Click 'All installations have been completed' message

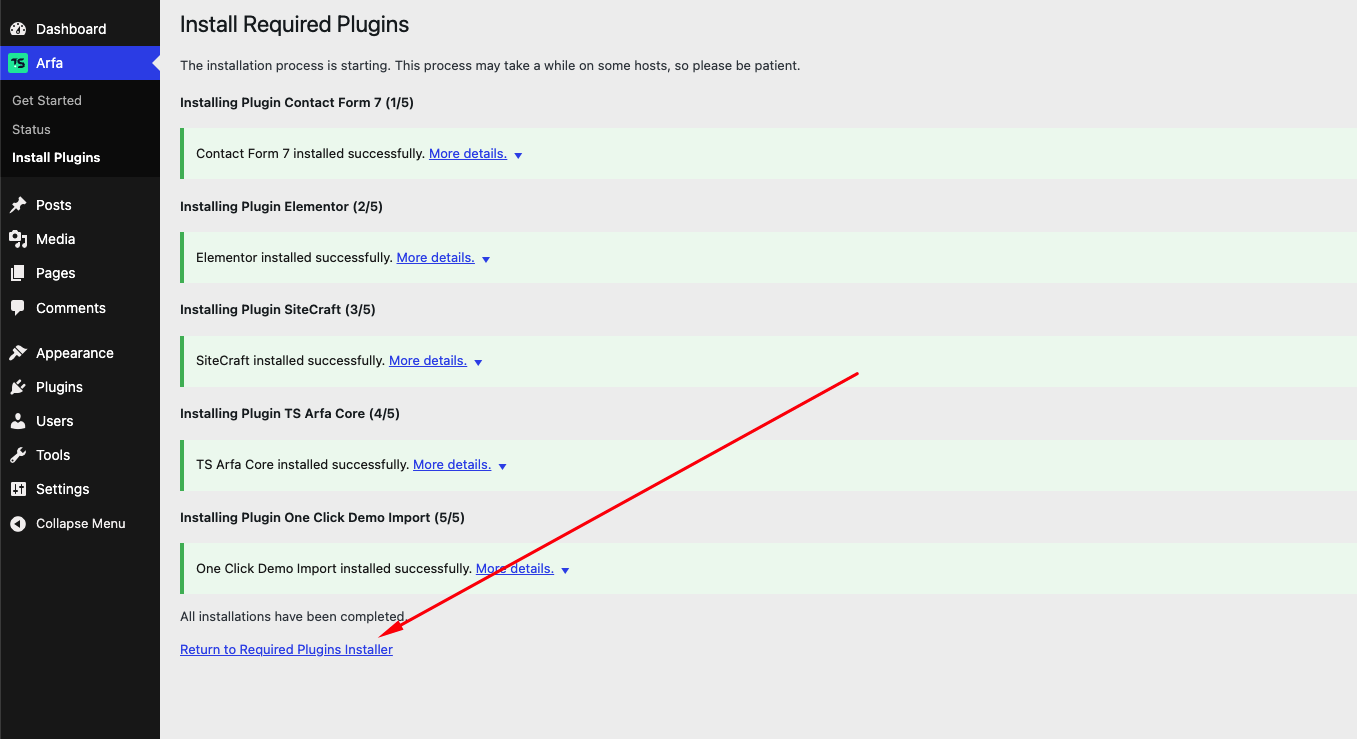(293, 616)
